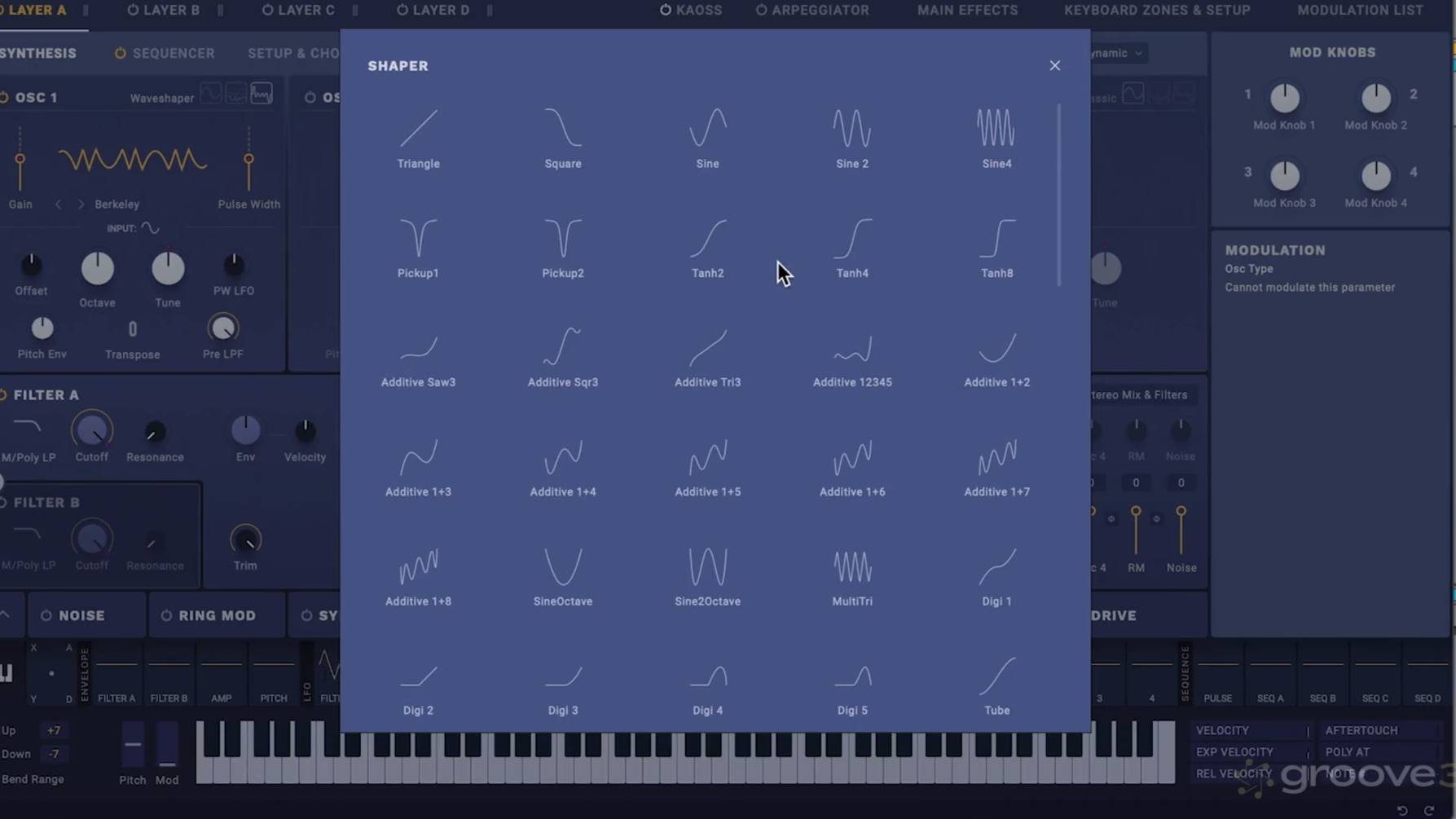Choose the Additive Tri3 shaper

[x=707, y=357]
